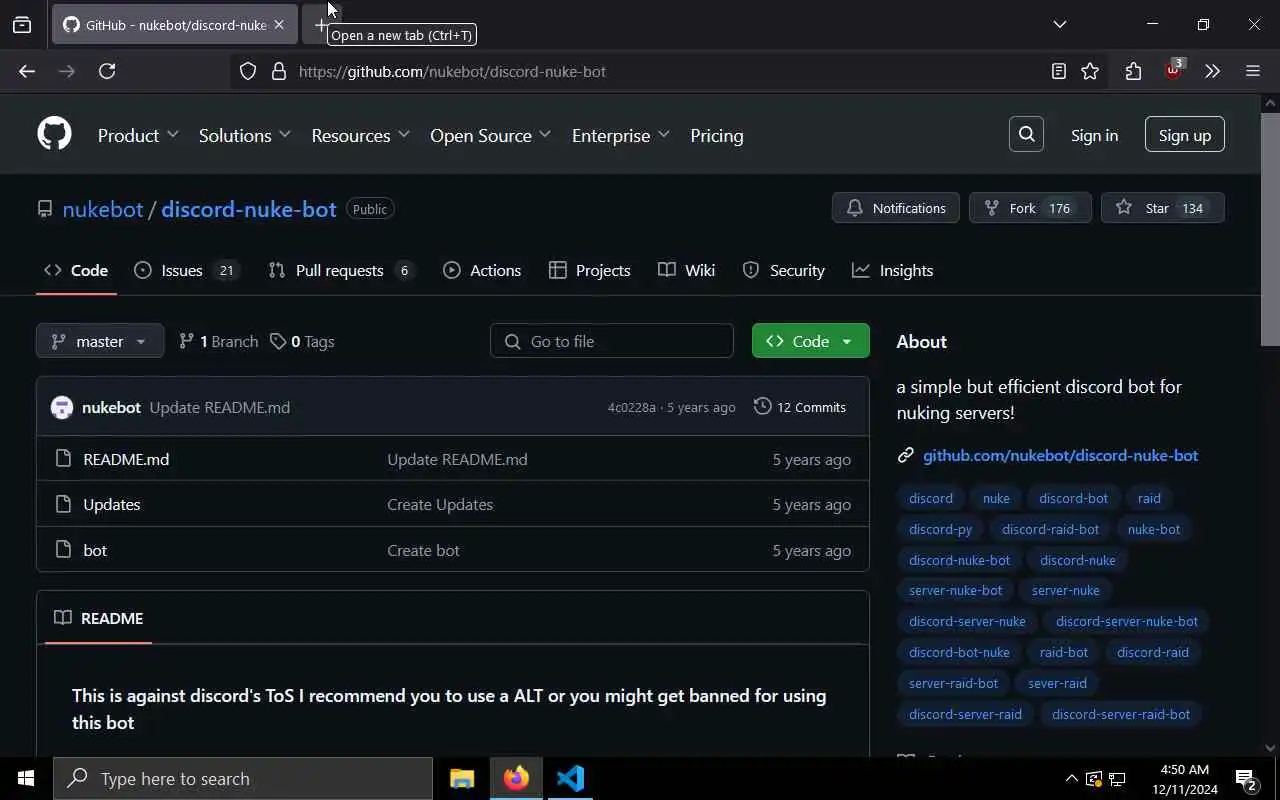This screenshot has height=800, width=1280.
Task: Open the tracking protection shield icon
Action: (248, 71)
